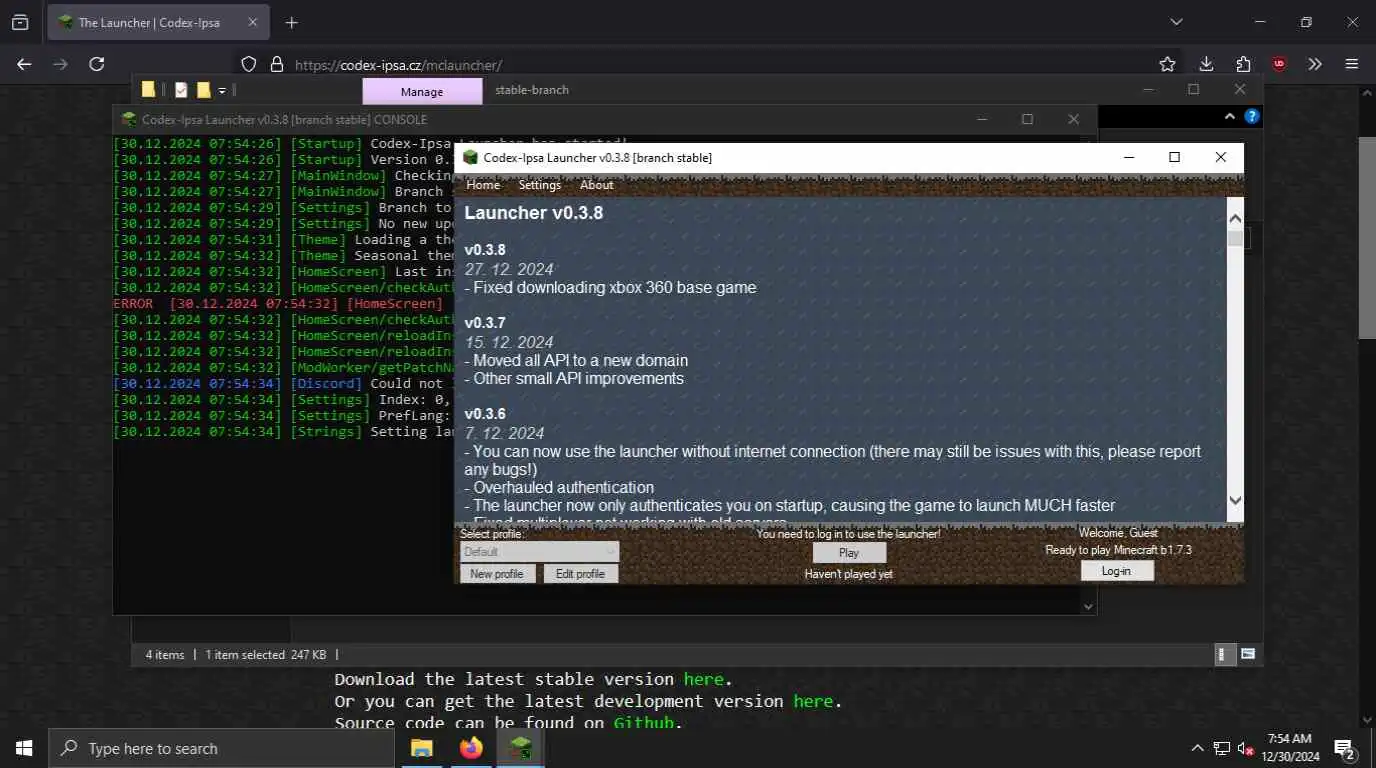
Task: Open the Windows Start menu
Action: tap(23, 748)
